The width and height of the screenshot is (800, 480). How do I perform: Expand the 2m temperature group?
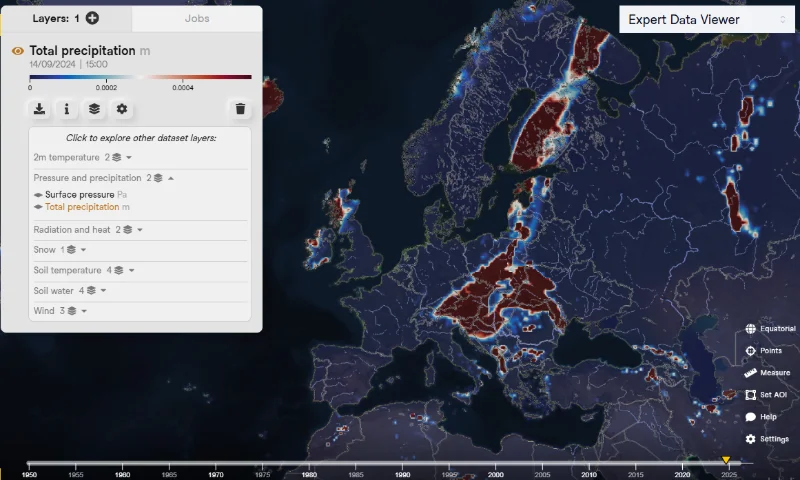129,158
